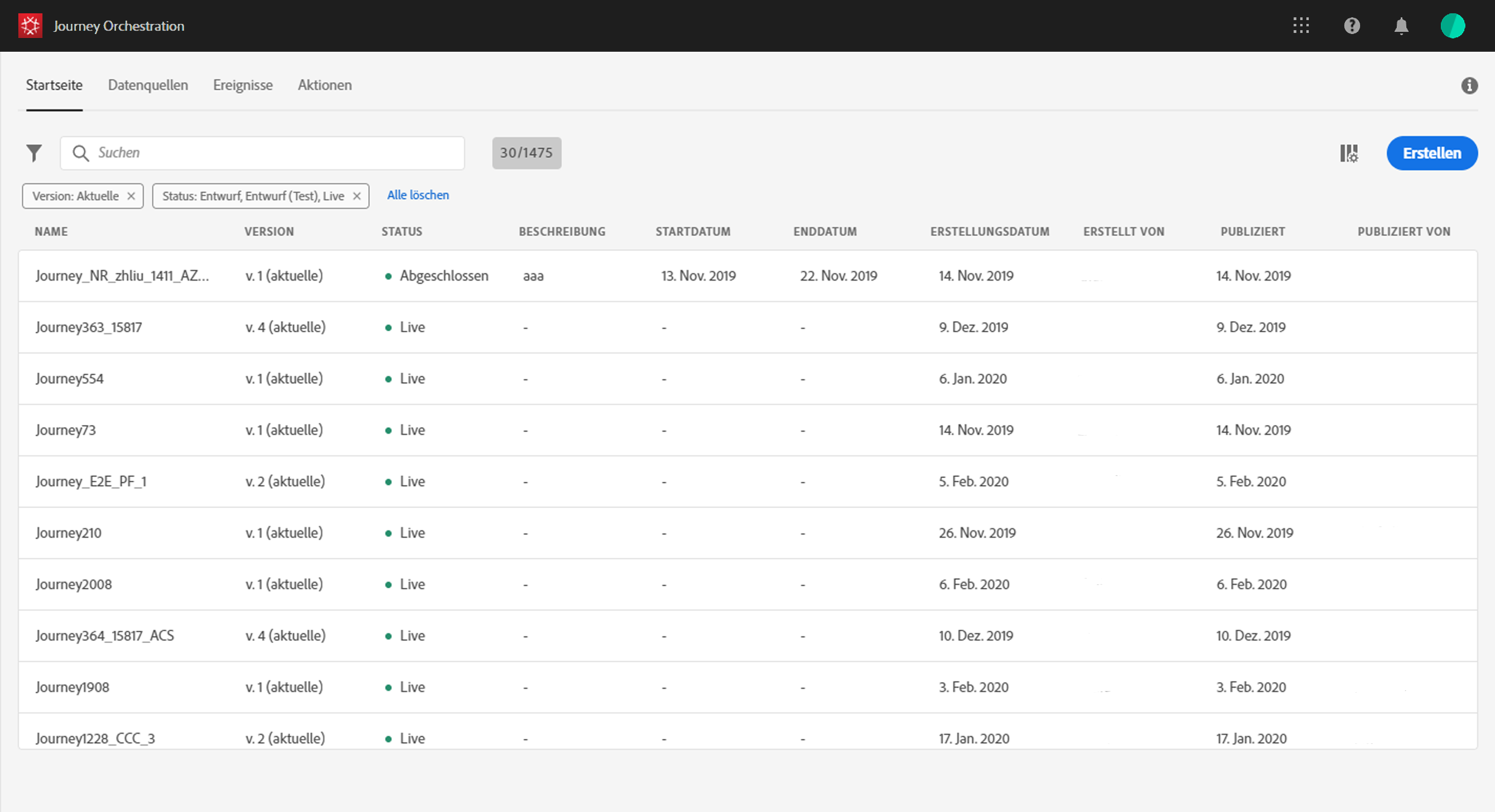Screen dimensions: 1495x812
Task: Open the Aktionen tab
Action: [325, 85]
